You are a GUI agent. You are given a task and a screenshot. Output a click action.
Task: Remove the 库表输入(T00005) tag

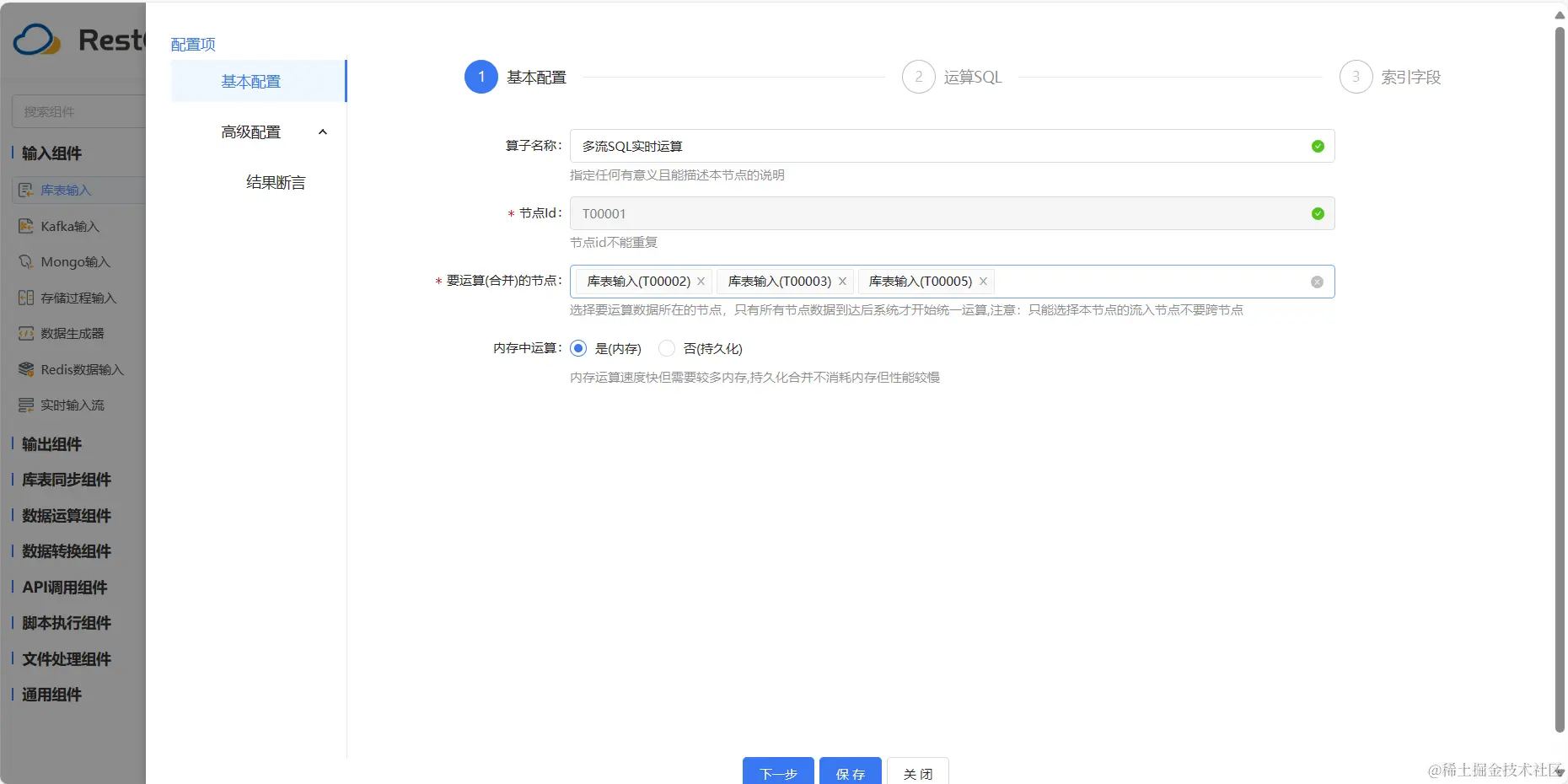tap(983, 282)
